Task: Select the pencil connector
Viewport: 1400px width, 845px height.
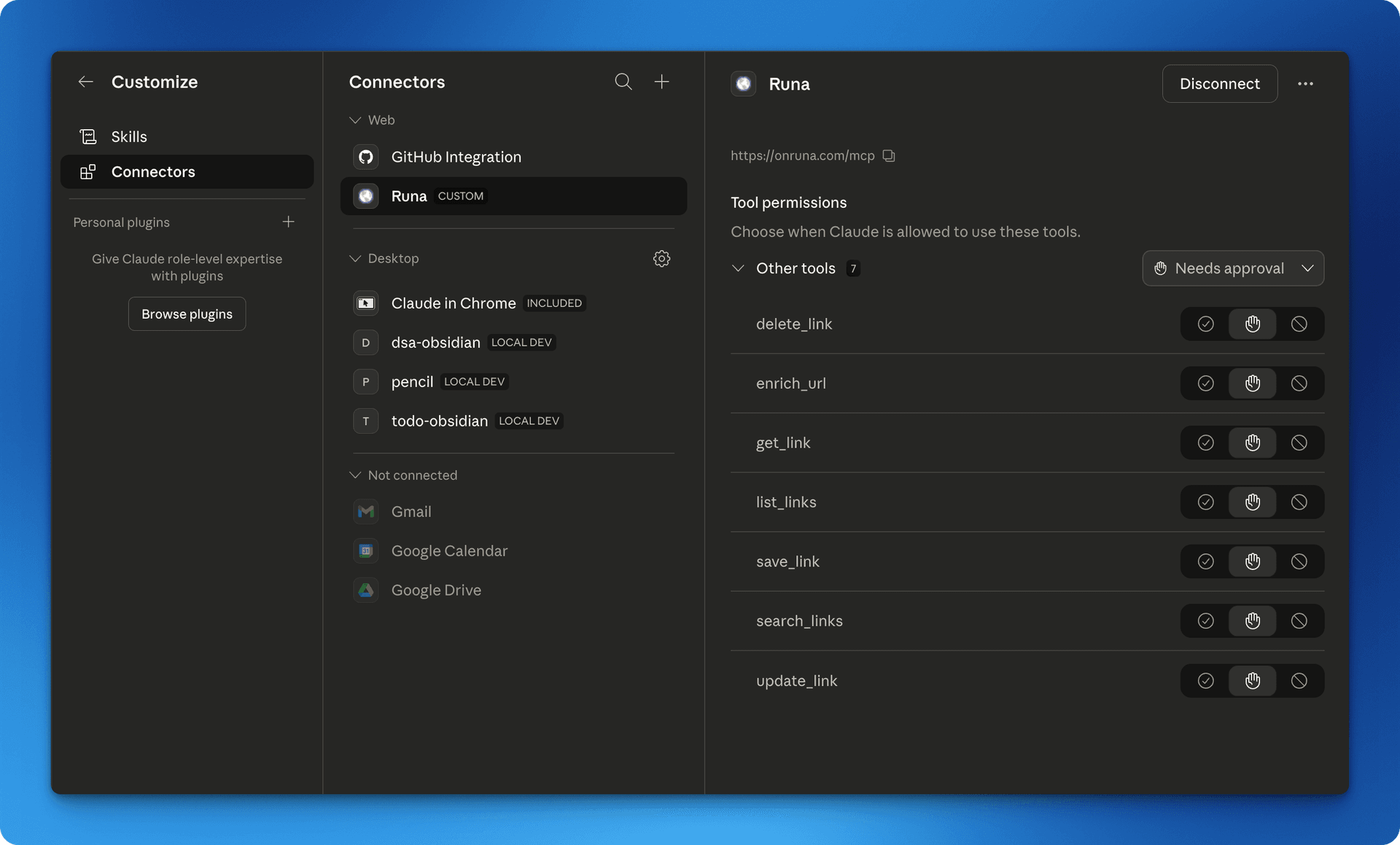Action: 513,381
